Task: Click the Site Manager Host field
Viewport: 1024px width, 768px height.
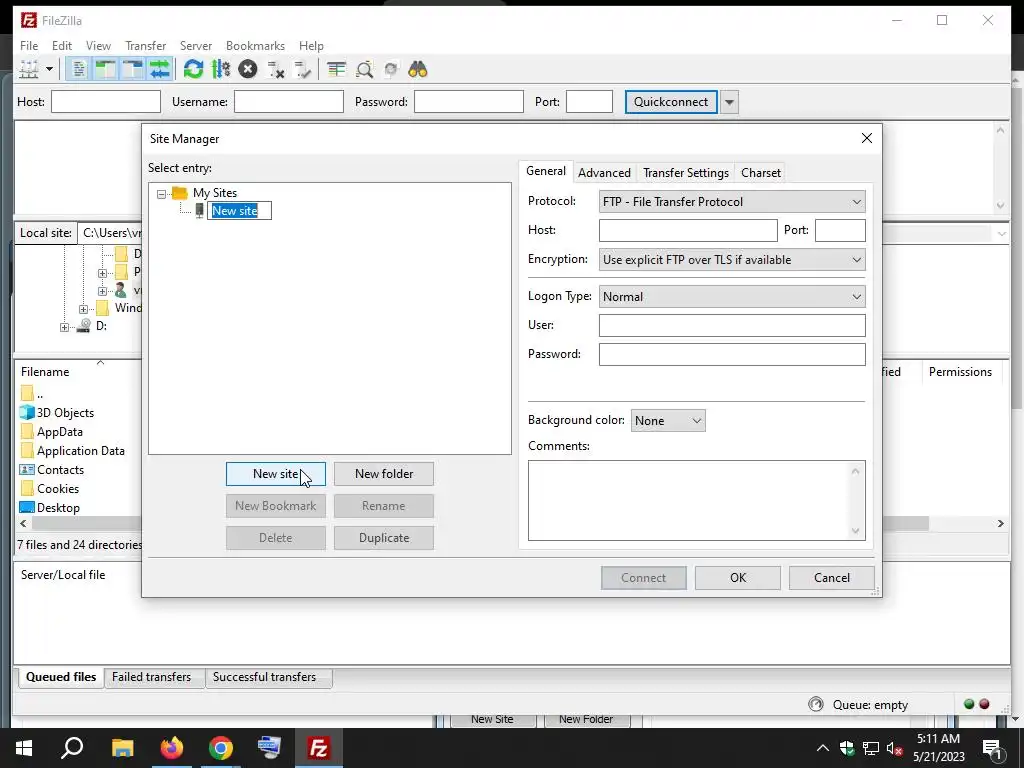Action: [688, 231]
